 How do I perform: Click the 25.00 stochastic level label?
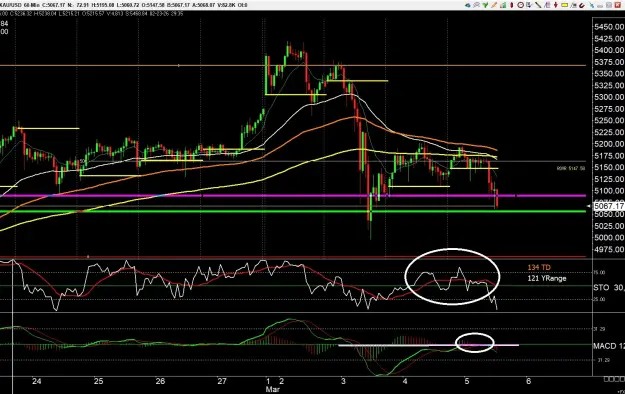599,299
